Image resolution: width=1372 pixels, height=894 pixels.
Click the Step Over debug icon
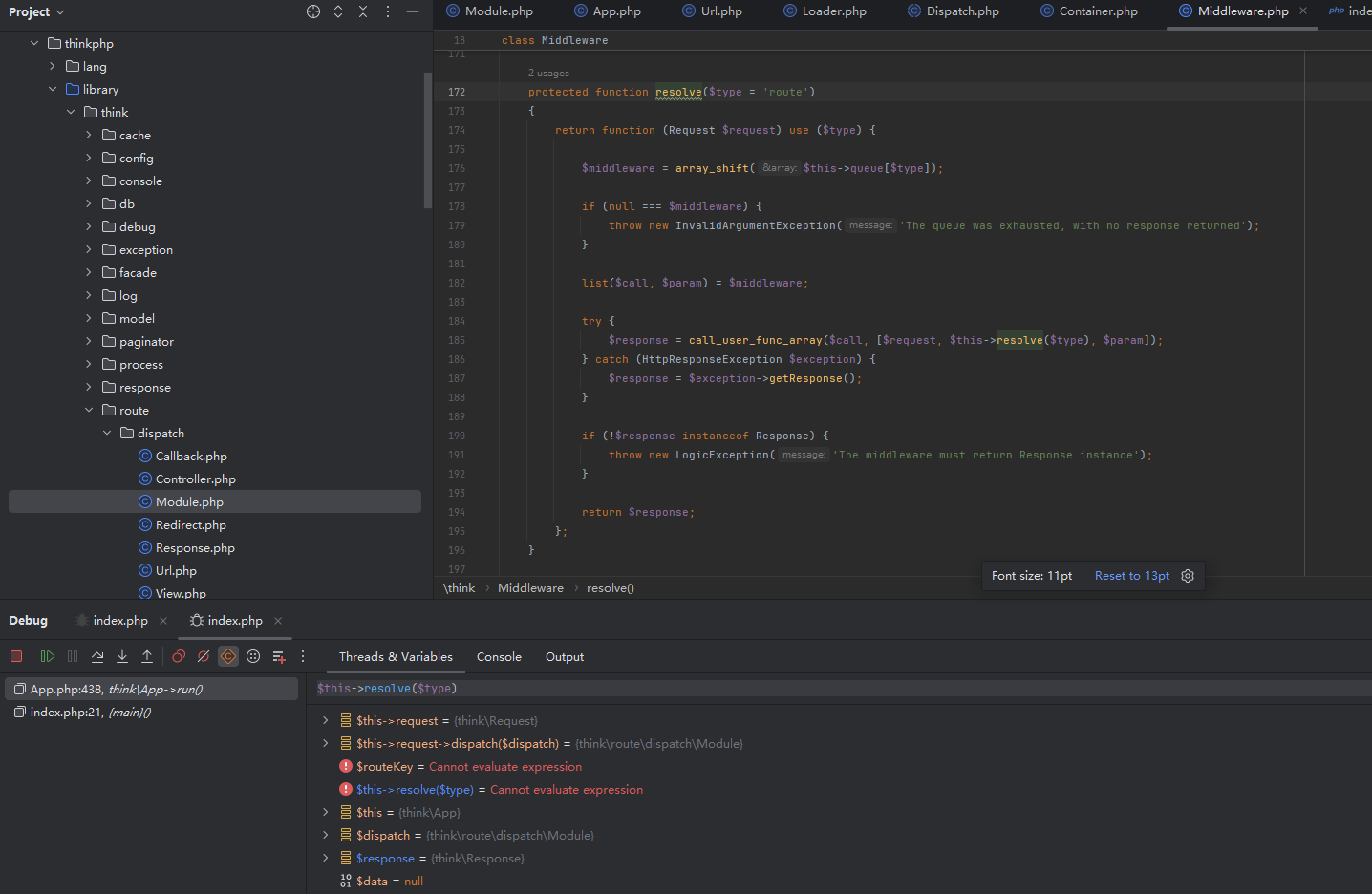97,656
